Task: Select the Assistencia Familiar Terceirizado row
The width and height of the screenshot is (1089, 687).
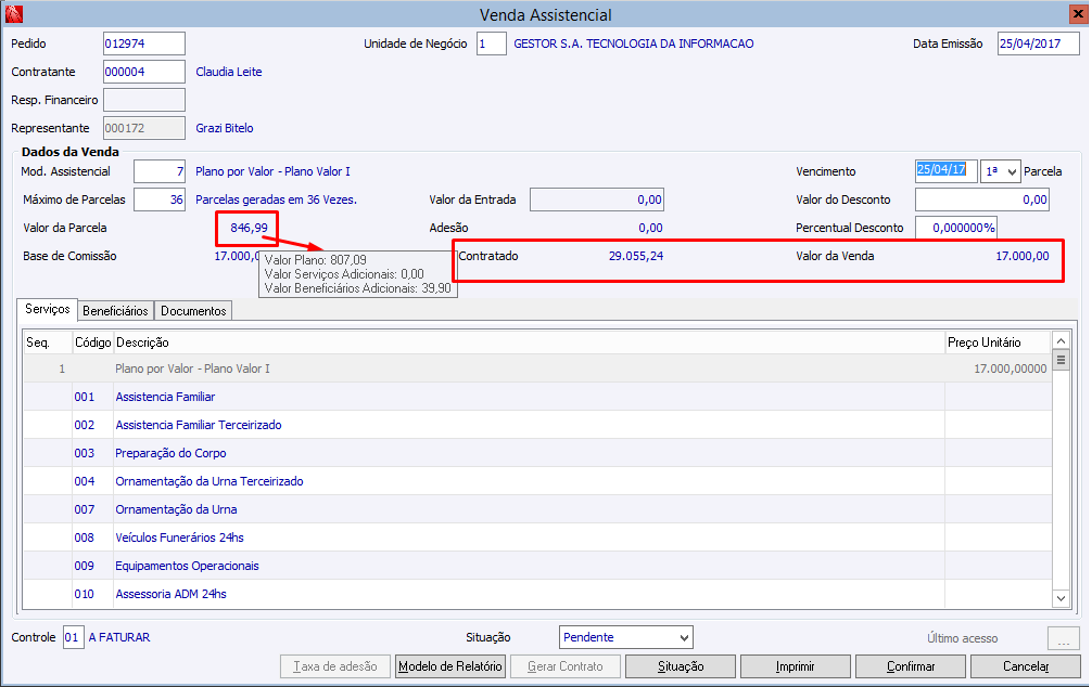Action: (538, 424)
